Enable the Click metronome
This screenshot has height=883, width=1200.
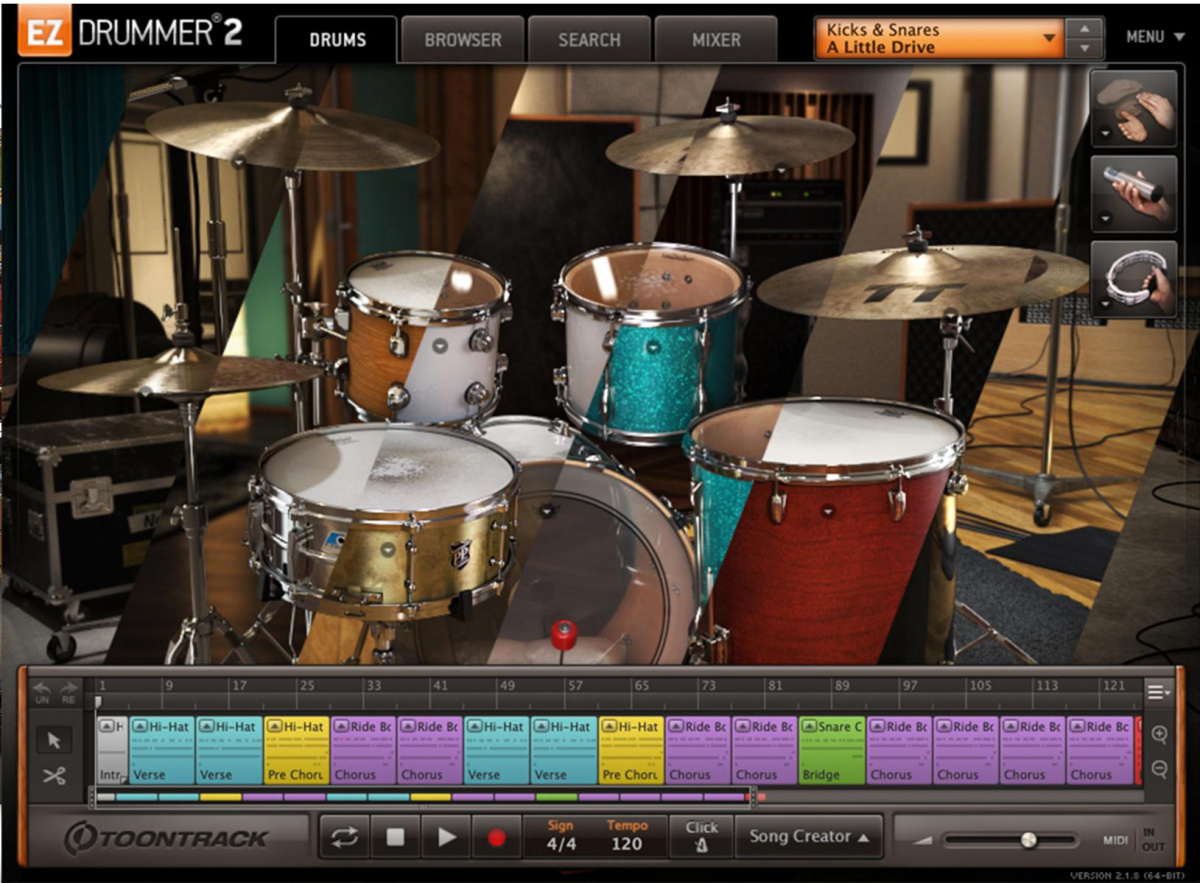pos(701,838)
